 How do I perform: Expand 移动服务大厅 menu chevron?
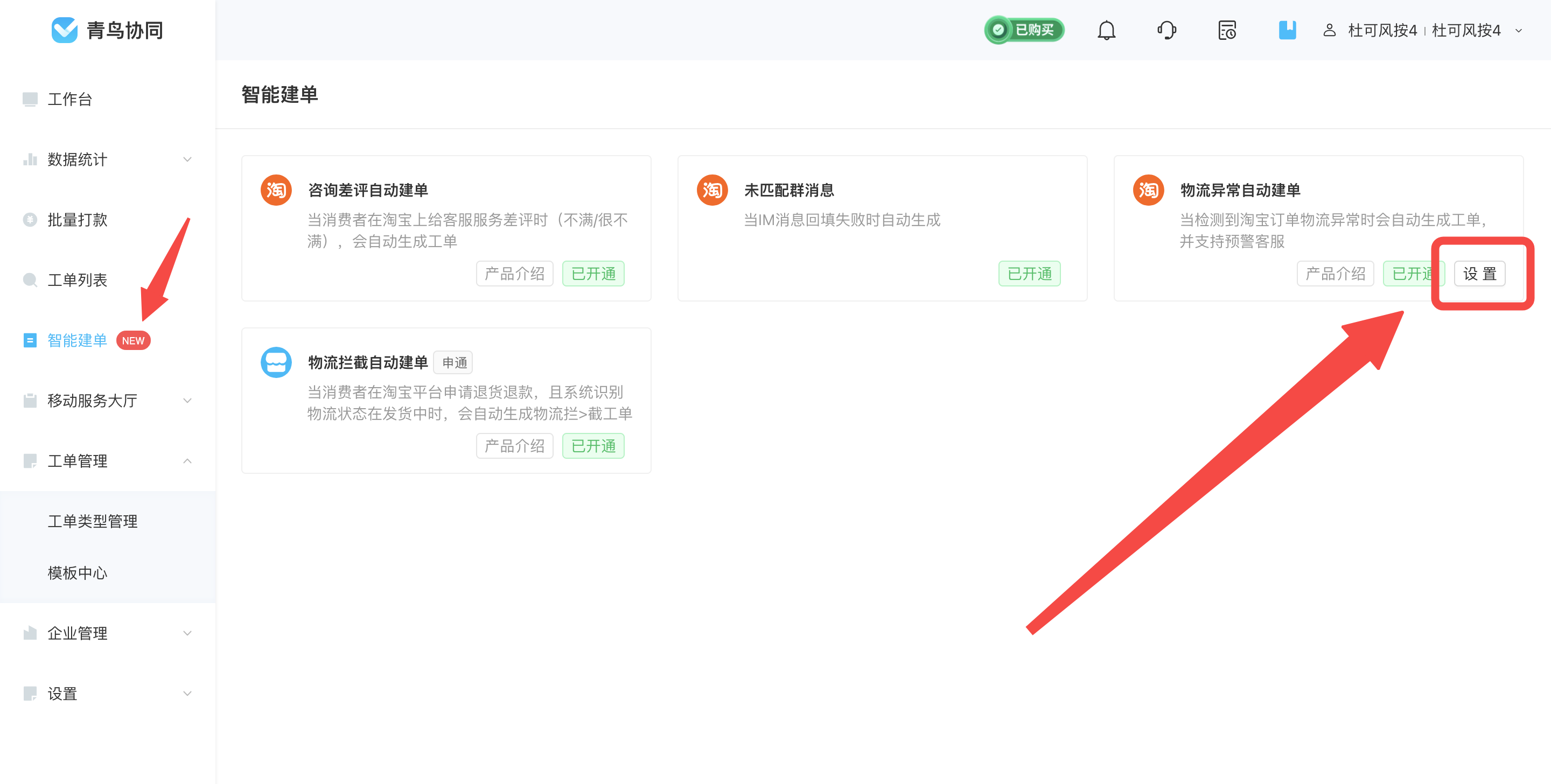click(x=187, y=401)
